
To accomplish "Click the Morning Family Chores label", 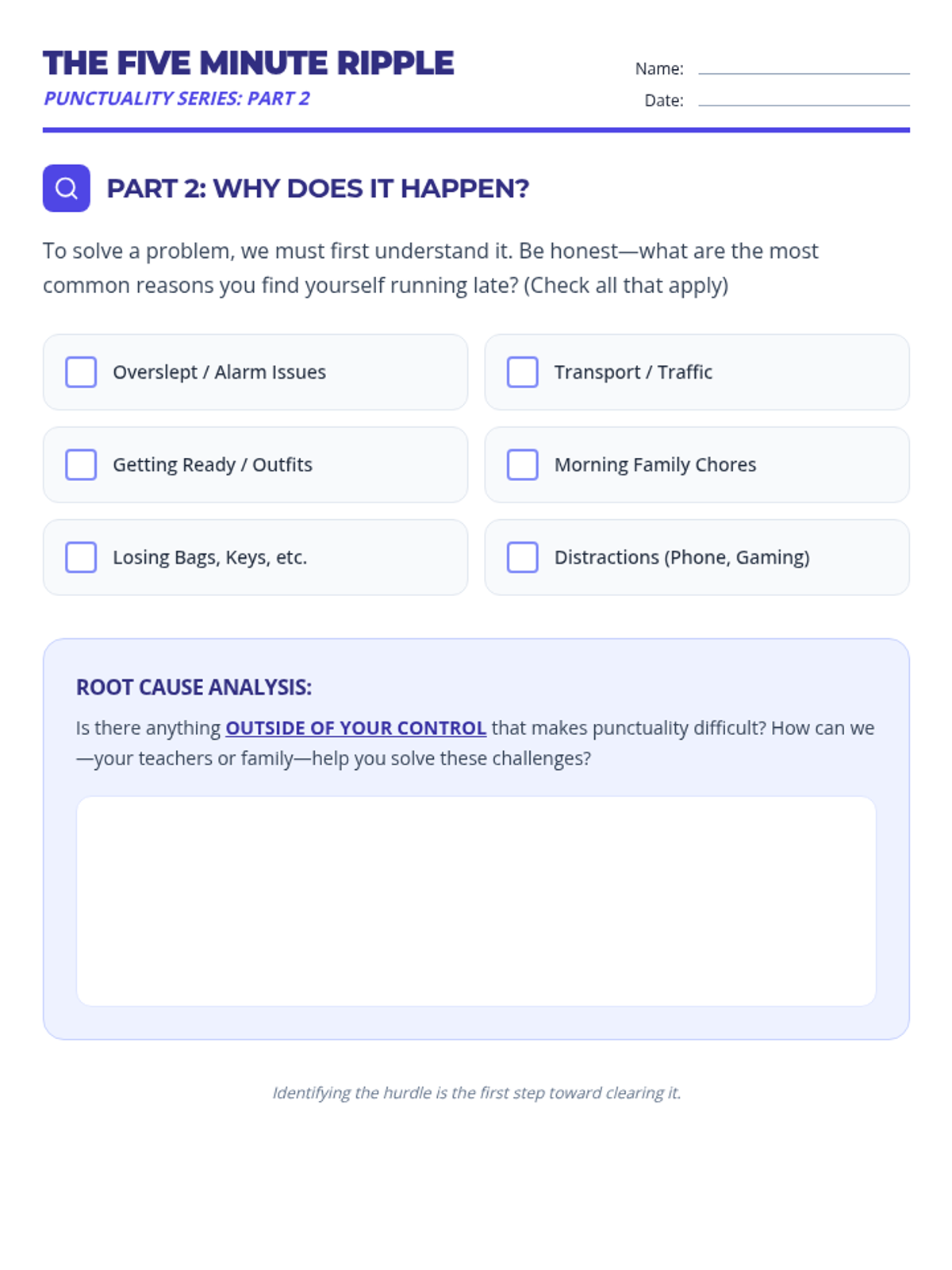I will click(655, 465).
